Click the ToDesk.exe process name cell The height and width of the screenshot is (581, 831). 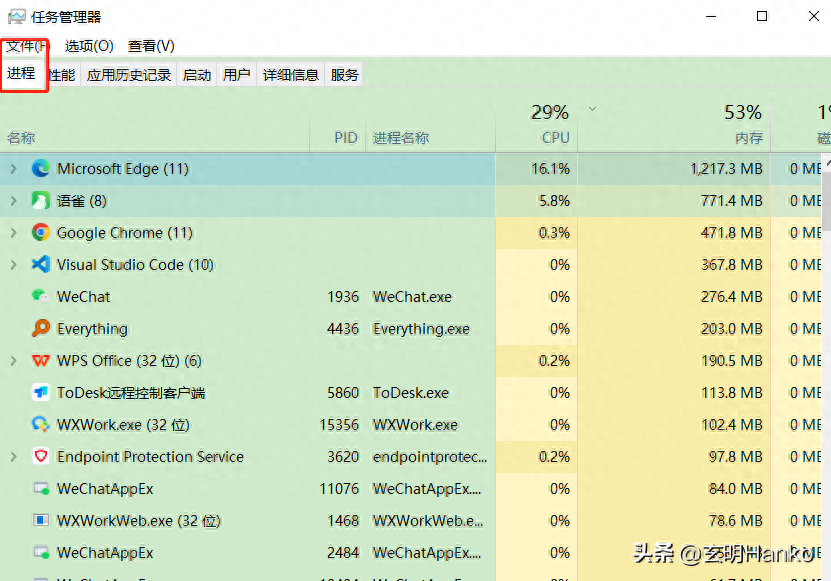pos(411,393)
